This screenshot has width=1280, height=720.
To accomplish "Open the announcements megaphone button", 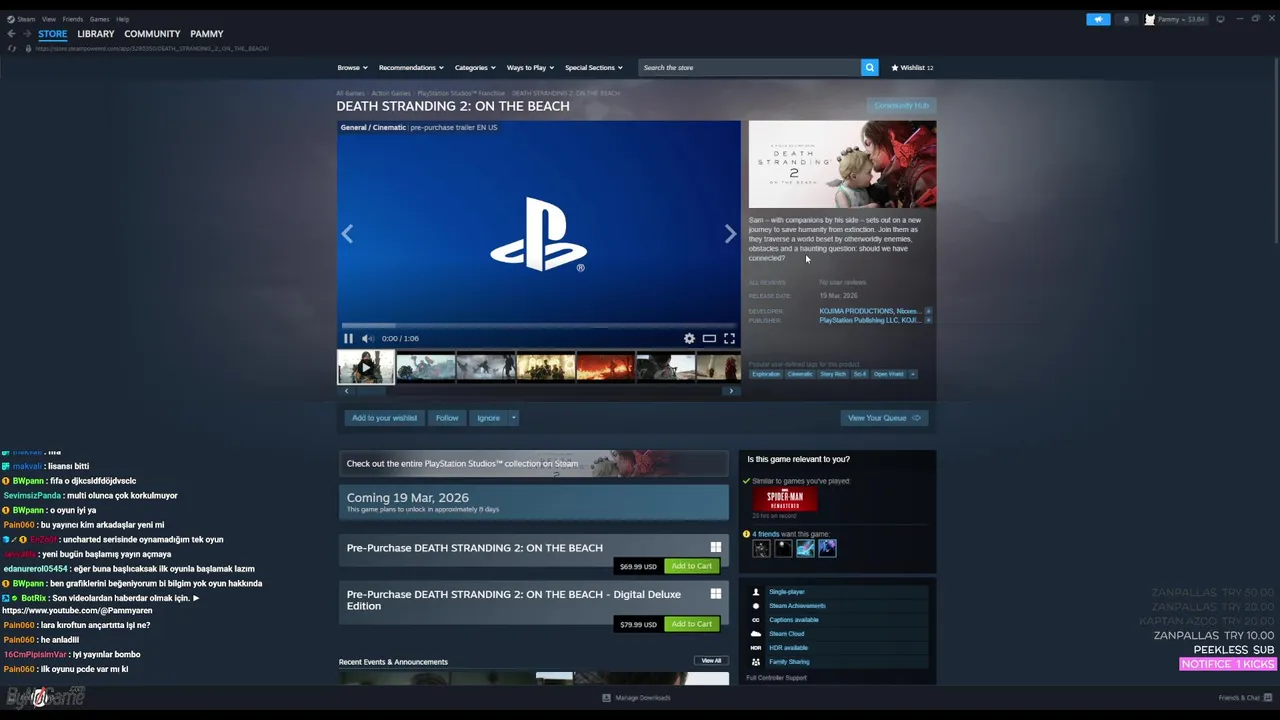I will 1098,19.
